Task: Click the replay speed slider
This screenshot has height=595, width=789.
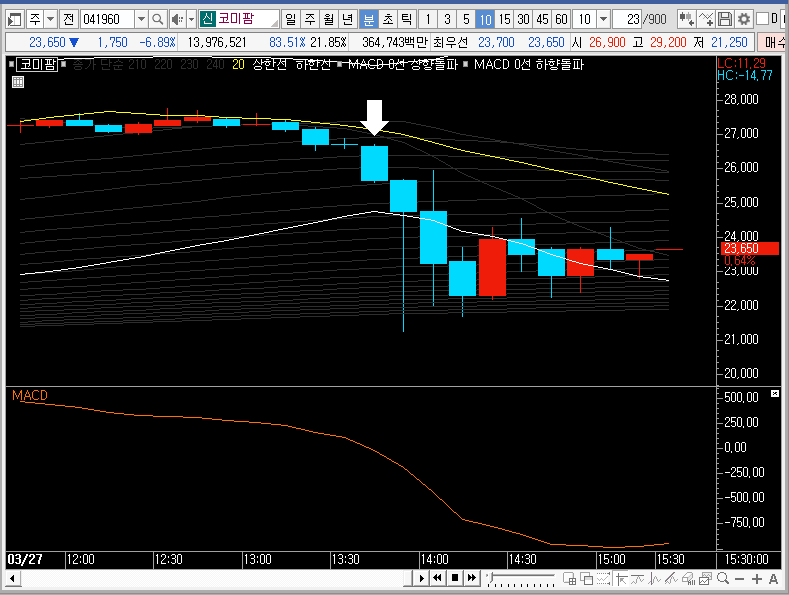Action: [x=521, y=578]
